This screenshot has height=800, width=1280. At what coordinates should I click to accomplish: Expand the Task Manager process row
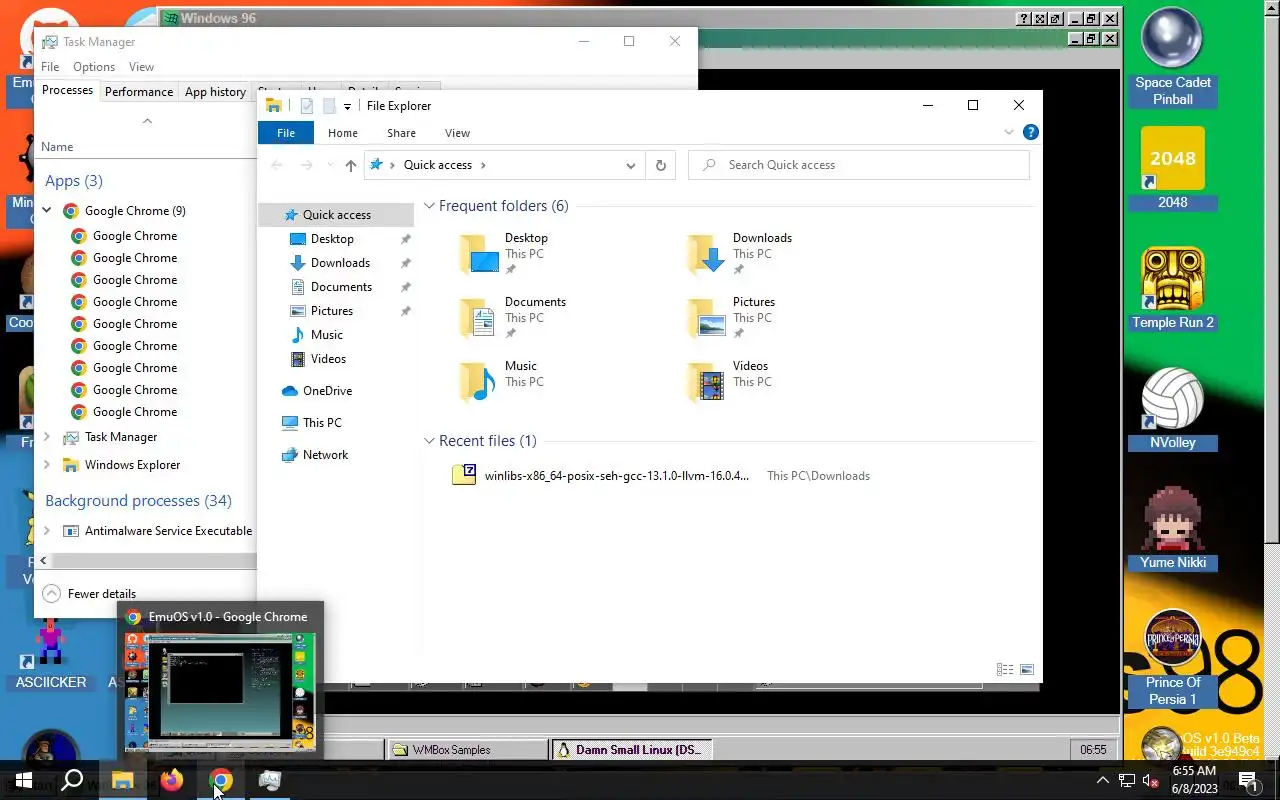pos(47,437)
